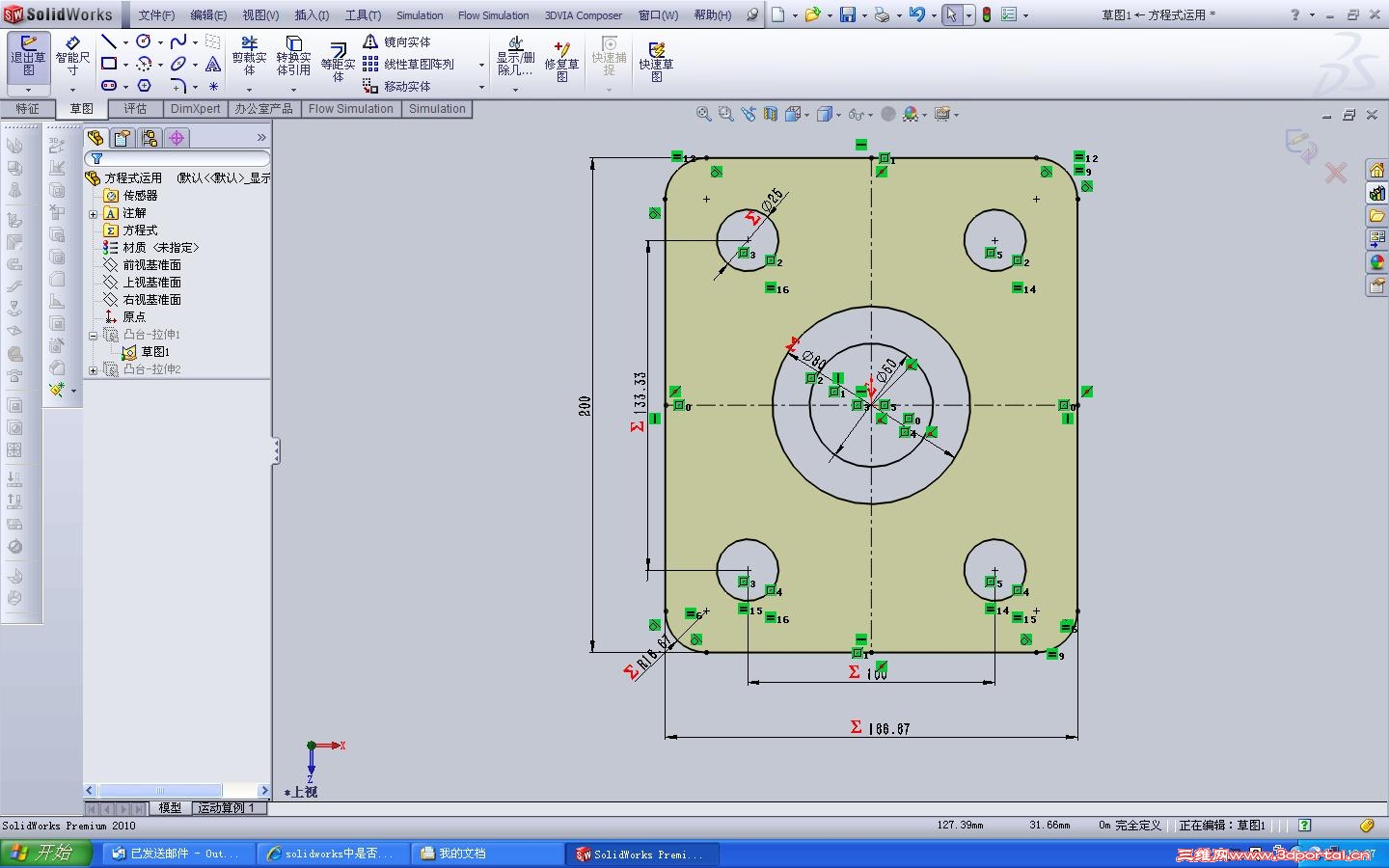
Task: Click 修复草图 repair sketch tool
Action: pos(561,61)
